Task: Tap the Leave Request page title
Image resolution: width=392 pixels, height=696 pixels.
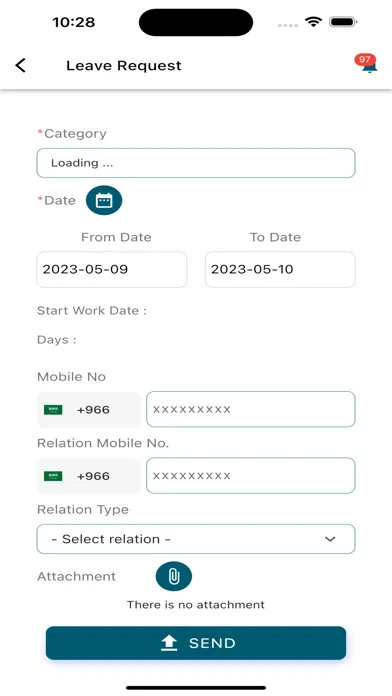Action: point(124,66)
